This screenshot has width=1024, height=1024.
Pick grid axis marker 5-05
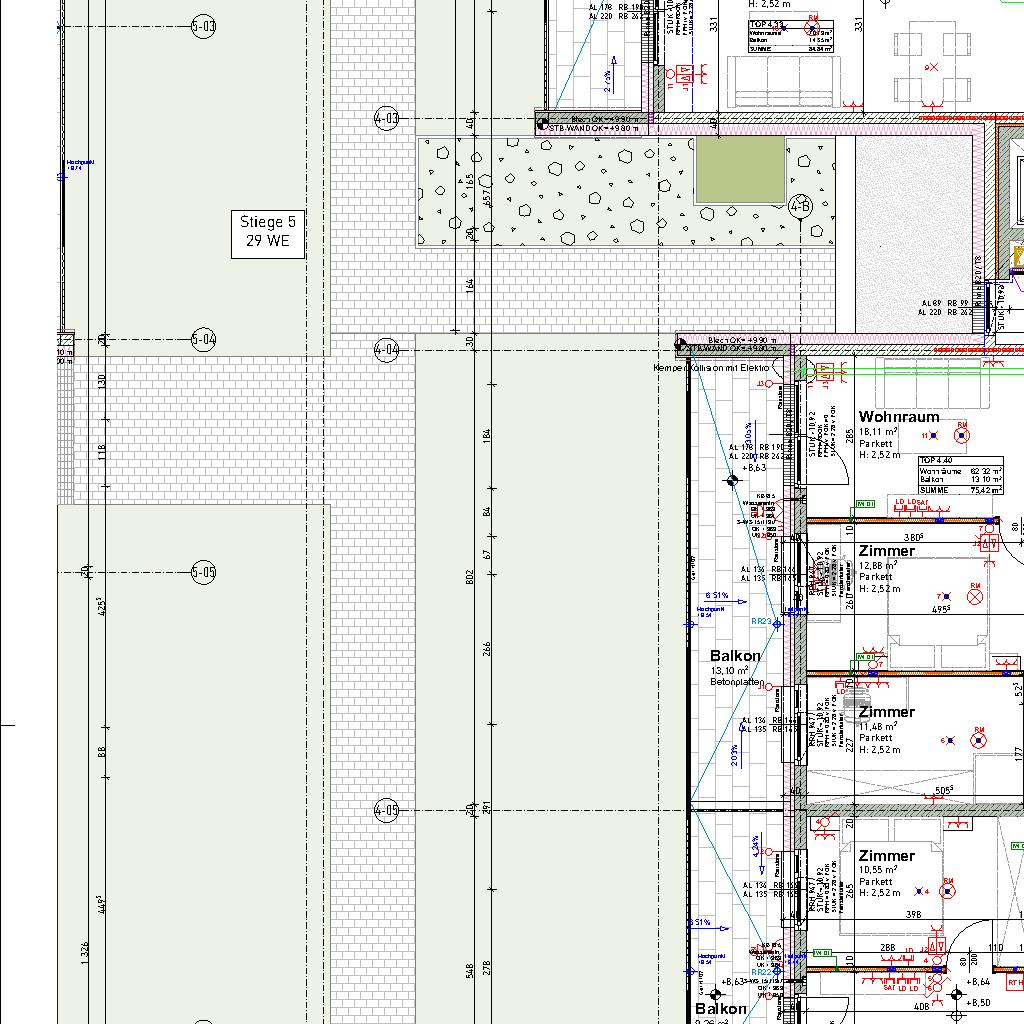203,572
